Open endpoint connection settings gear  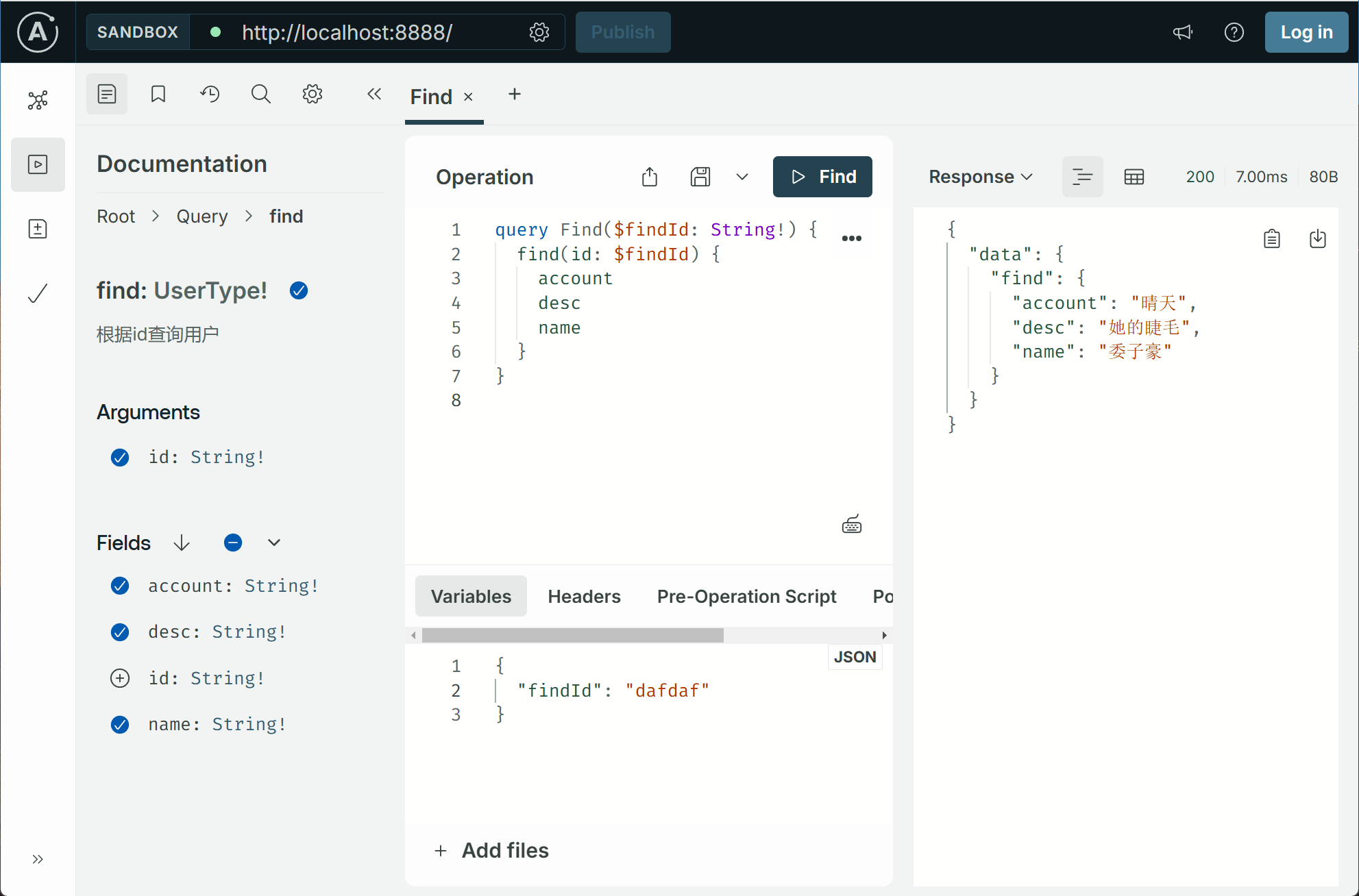point(539,32)
